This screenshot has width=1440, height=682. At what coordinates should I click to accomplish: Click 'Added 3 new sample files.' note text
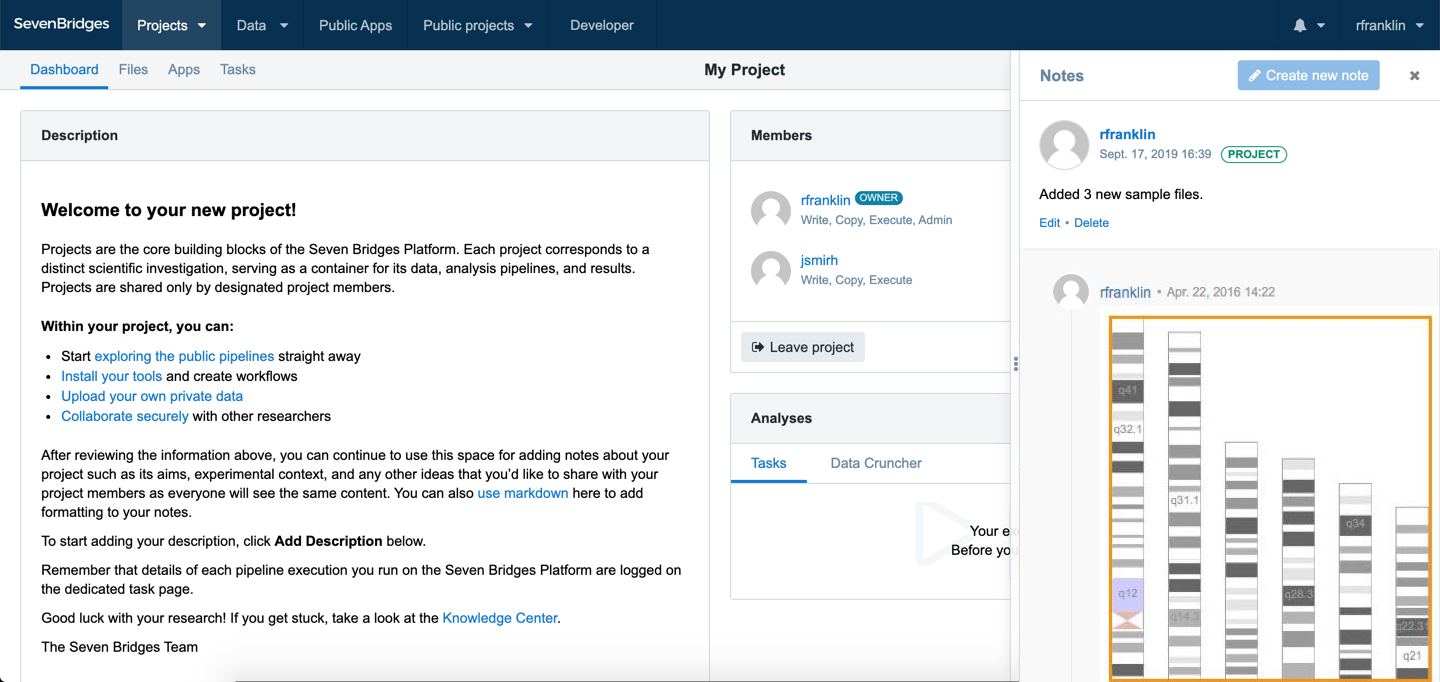1121,194
